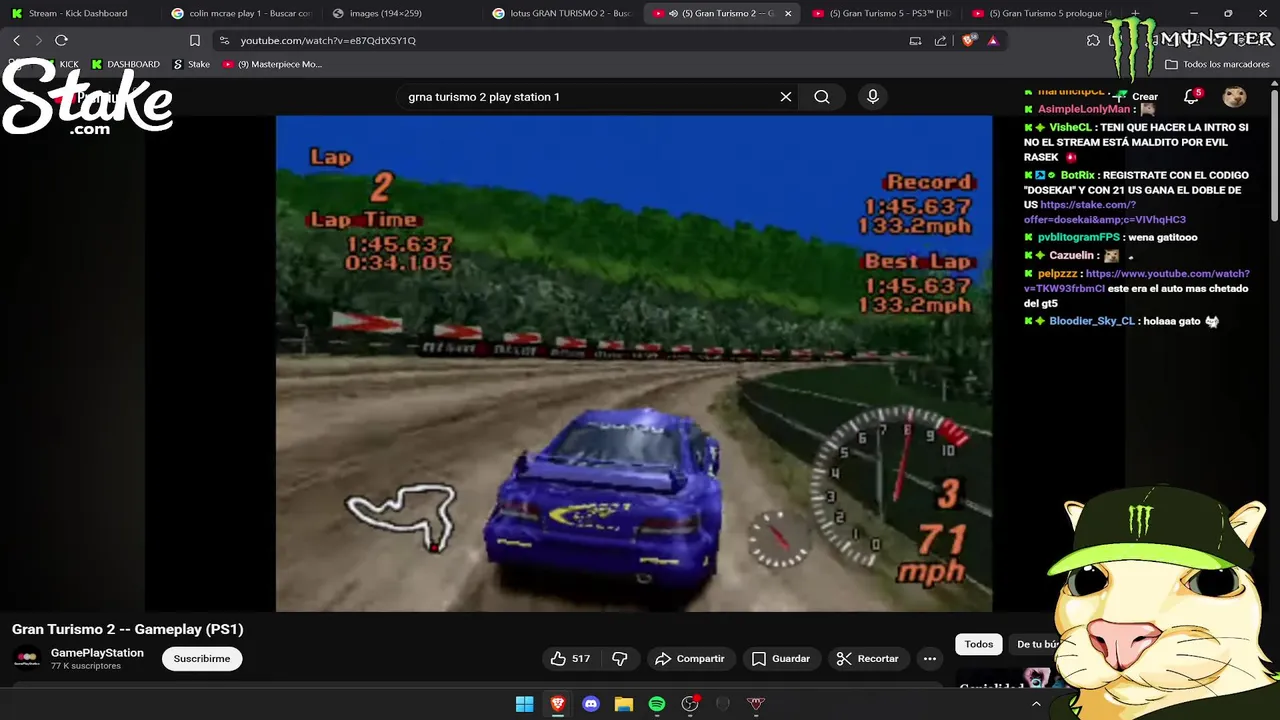
Task: Go back with the browser back arrow
Action: (x=17, y=40)
